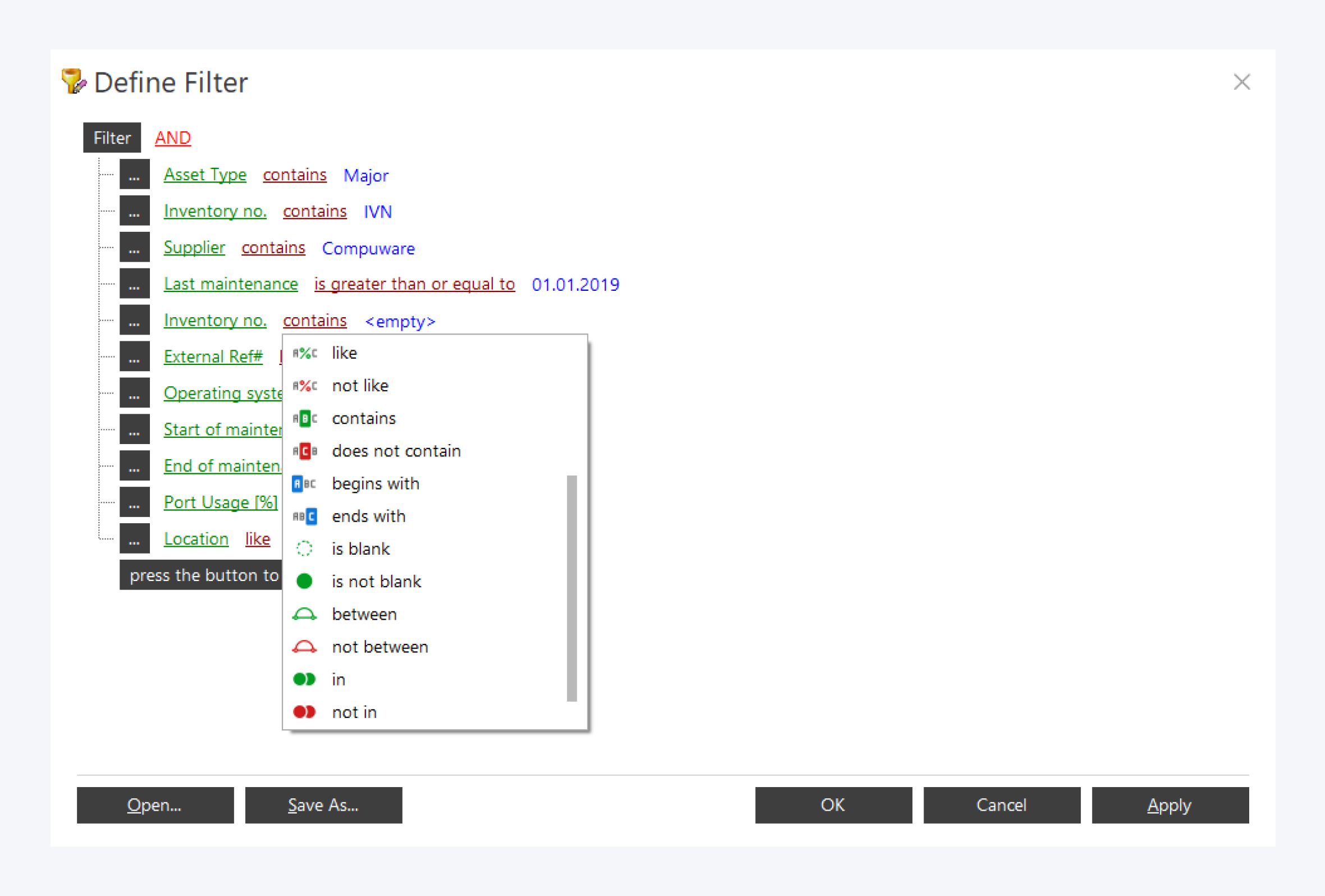Click the green 'contains' operator icon
The height and width of the screenshot is (896, 1325).
click(x=304, y=419)
